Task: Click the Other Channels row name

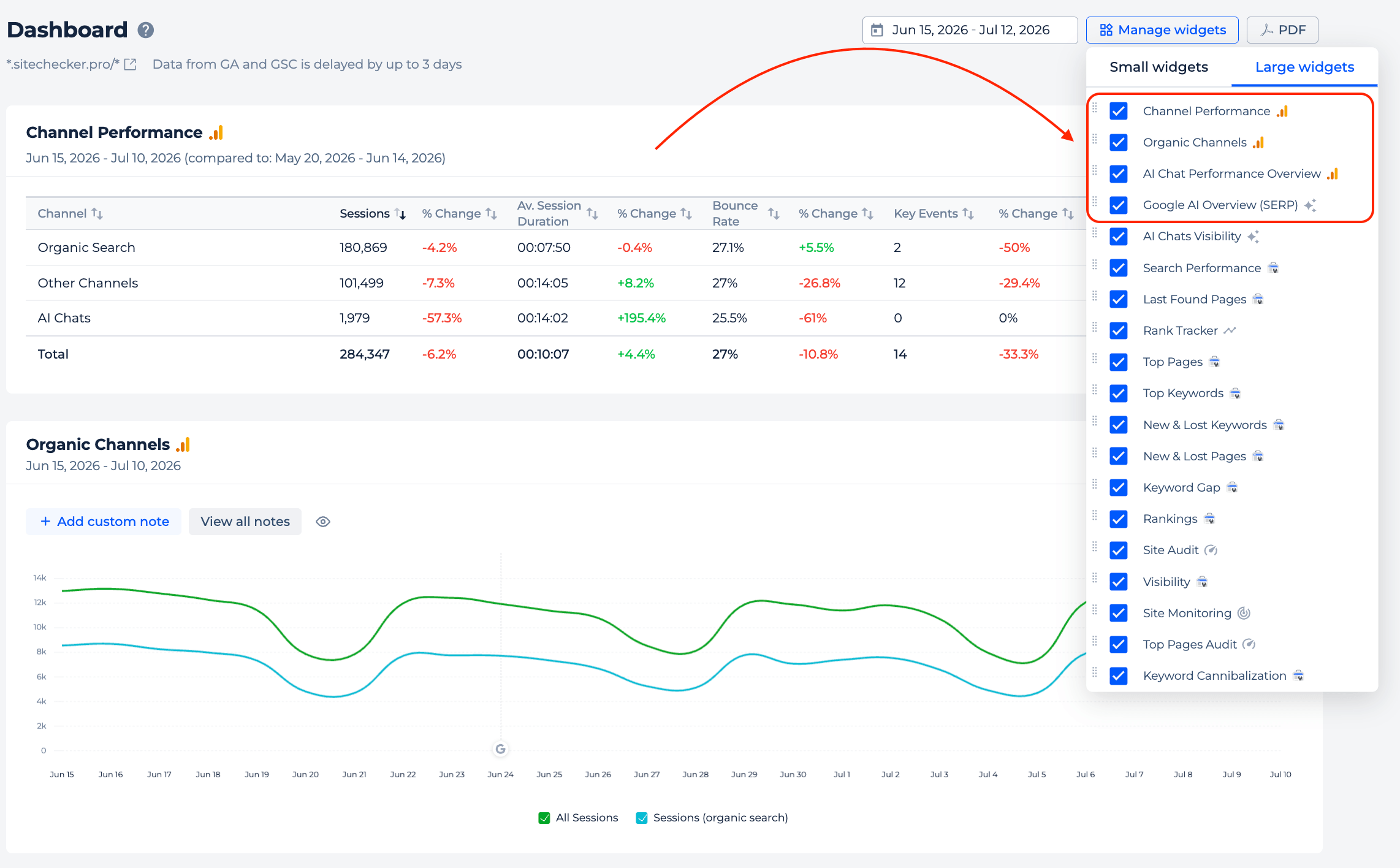Action: tap(88, 283)
